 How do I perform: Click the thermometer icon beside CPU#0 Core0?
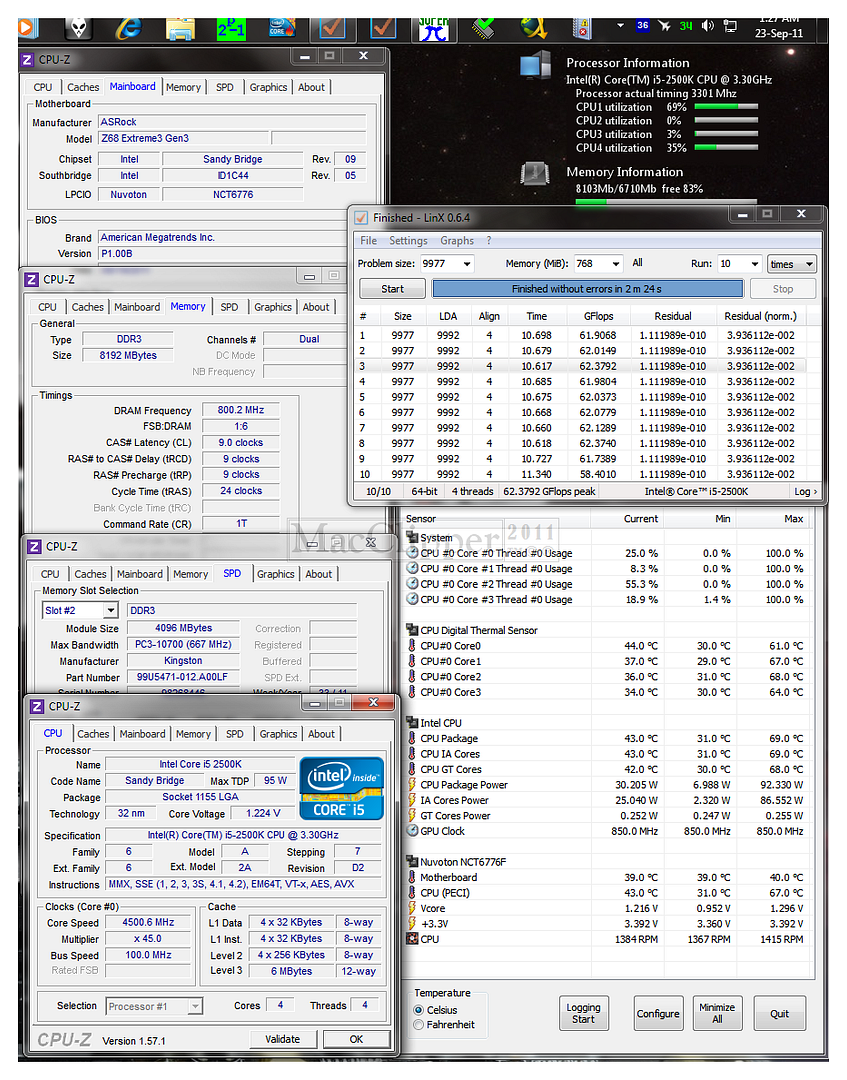point(412,645)
